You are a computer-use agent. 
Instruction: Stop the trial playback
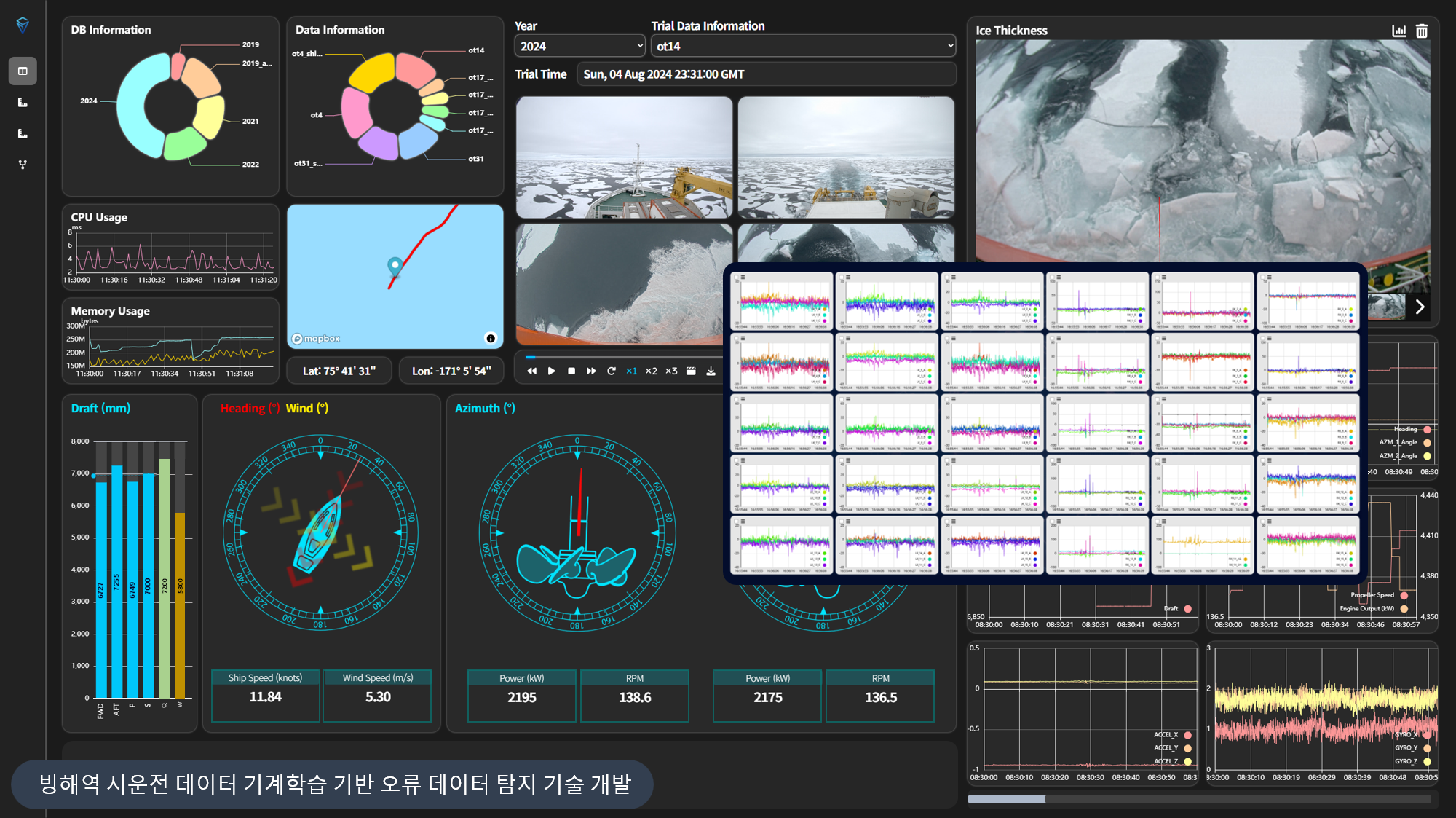pos(571,371)
